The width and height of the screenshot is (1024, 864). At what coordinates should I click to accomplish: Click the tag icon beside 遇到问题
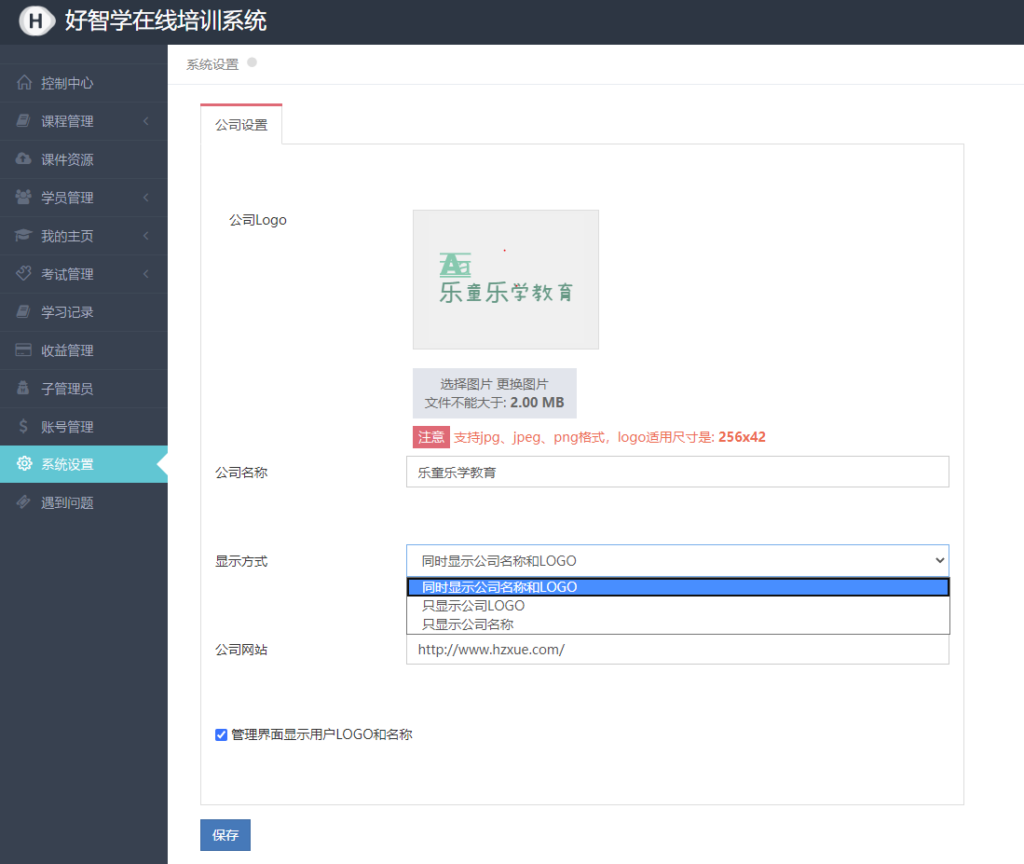[x=24, y=502]
